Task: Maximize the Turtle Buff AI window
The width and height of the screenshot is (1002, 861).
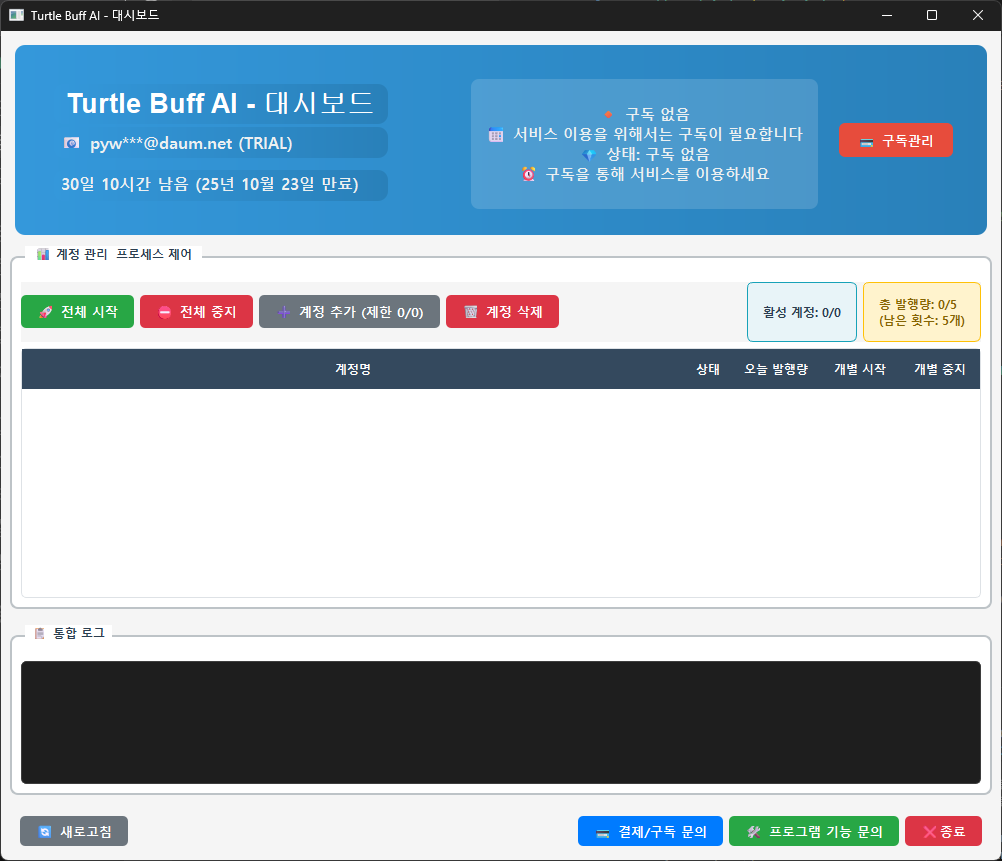Action: click(x=932, y=15)
